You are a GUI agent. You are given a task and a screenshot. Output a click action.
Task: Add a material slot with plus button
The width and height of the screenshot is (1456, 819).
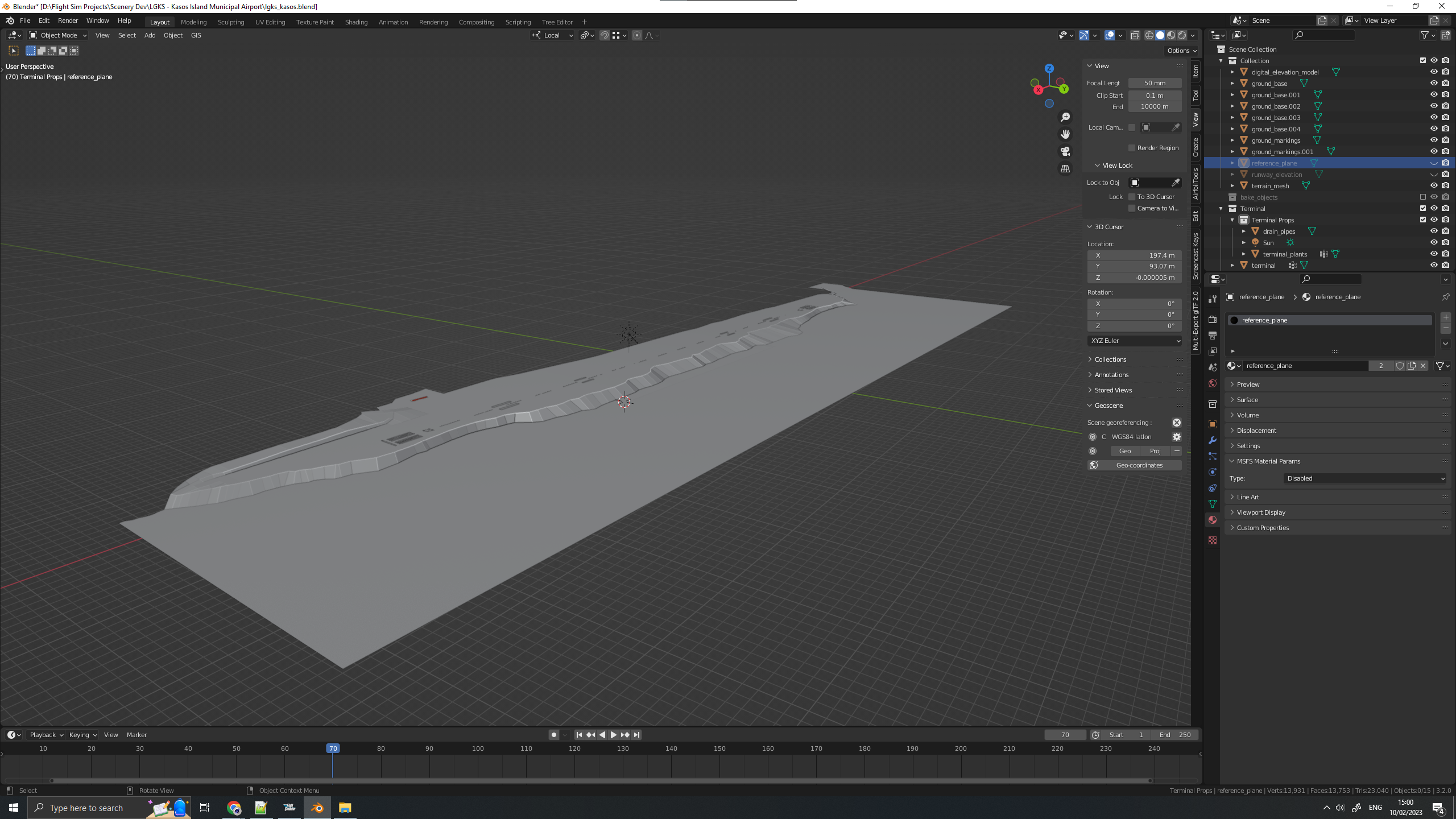(1446, 317)
